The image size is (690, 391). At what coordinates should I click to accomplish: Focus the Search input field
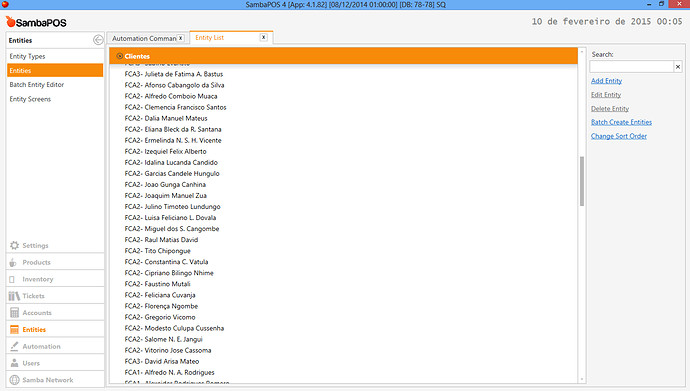click(x=631, y=67)
